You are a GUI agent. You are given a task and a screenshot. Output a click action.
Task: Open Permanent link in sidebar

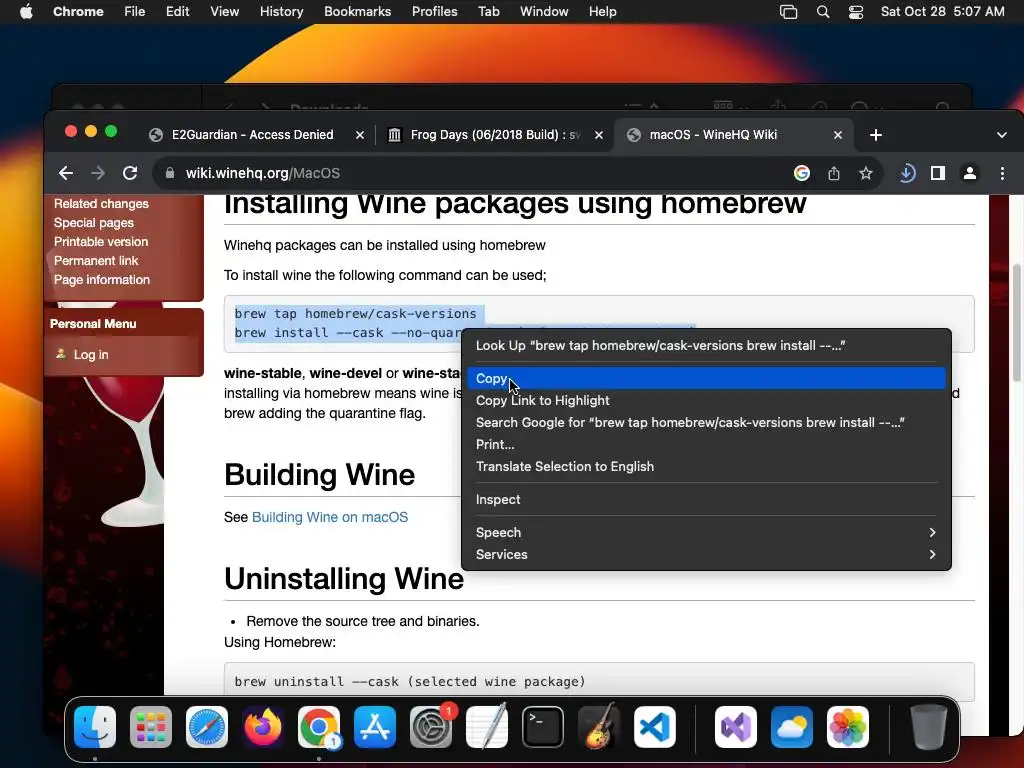(96, 261)
